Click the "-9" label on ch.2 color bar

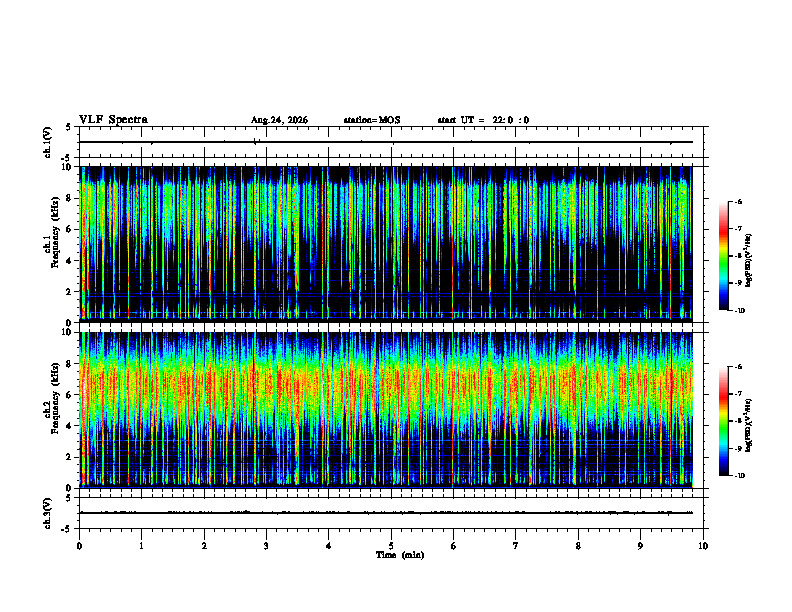pyautogui.click(x=738, y=448)
